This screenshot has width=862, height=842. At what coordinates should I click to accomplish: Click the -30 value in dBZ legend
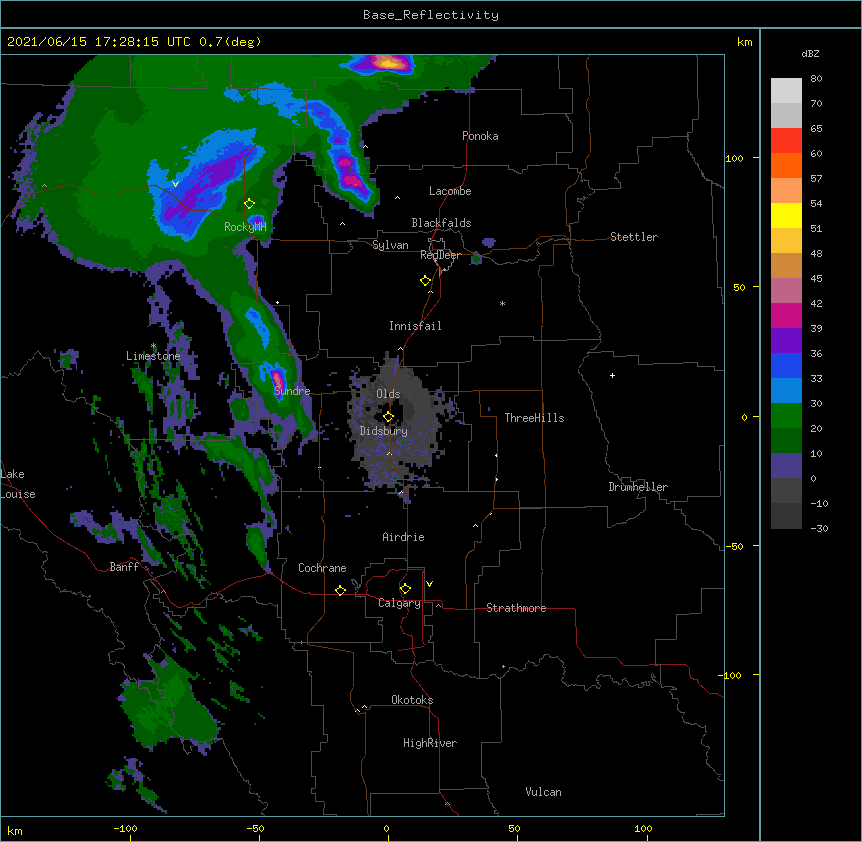pos(819,528)
